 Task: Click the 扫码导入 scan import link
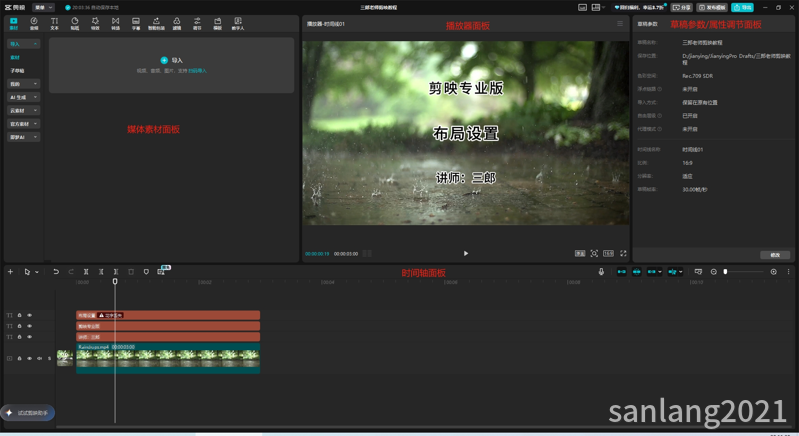[198, 71]
